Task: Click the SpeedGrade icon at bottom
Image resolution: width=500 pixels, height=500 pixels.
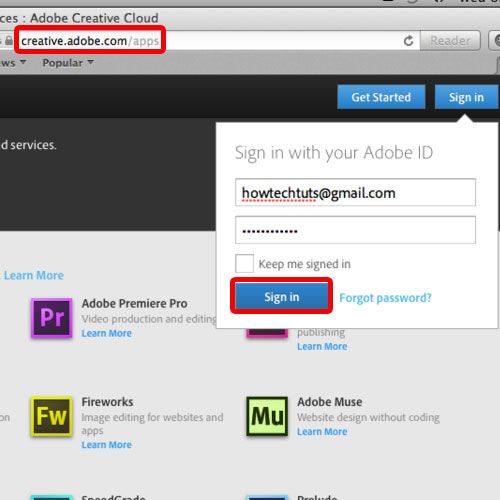Action: pos(52,497)
